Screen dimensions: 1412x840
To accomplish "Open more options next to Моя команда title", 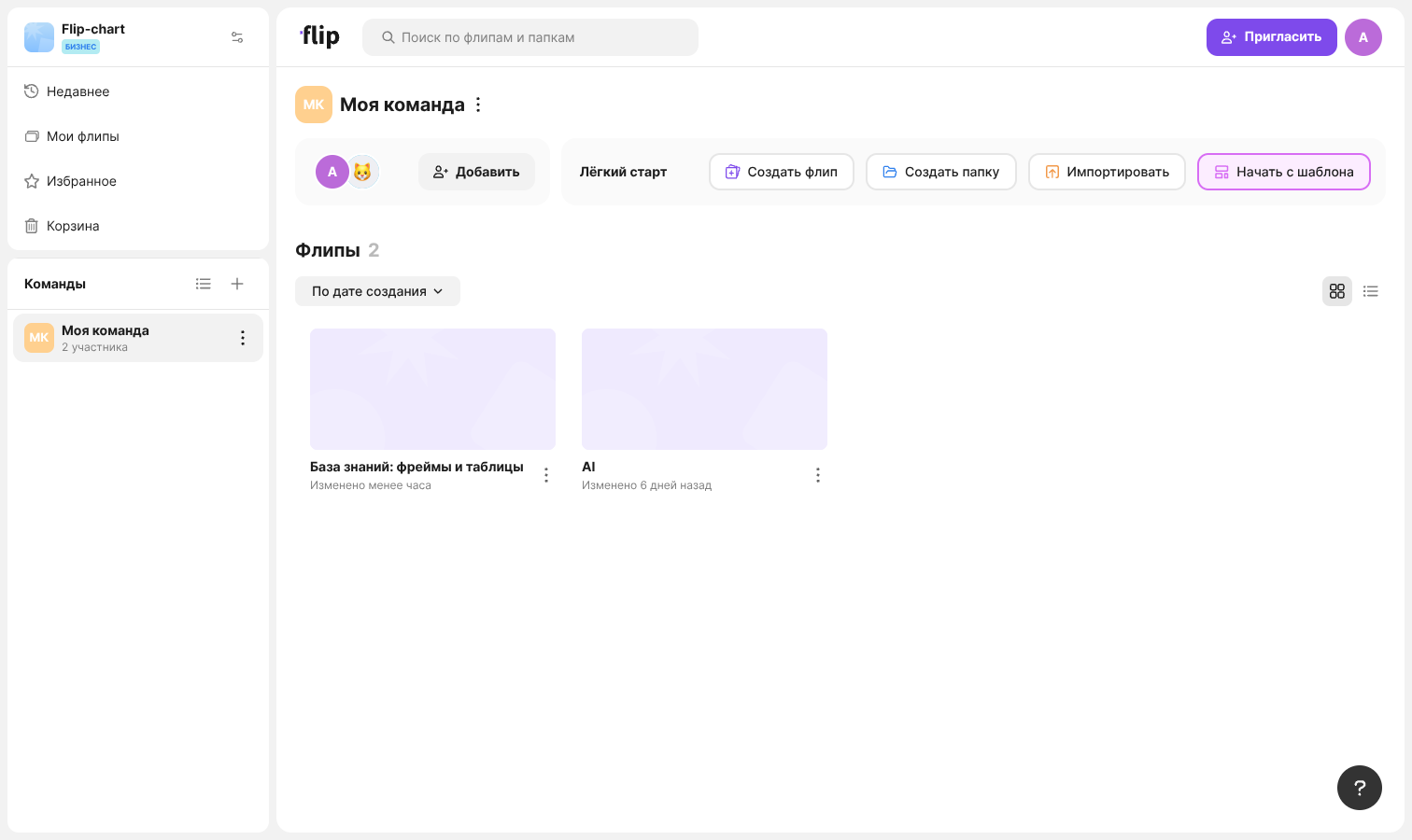I will pyautogui.click(x=478, y=105).
